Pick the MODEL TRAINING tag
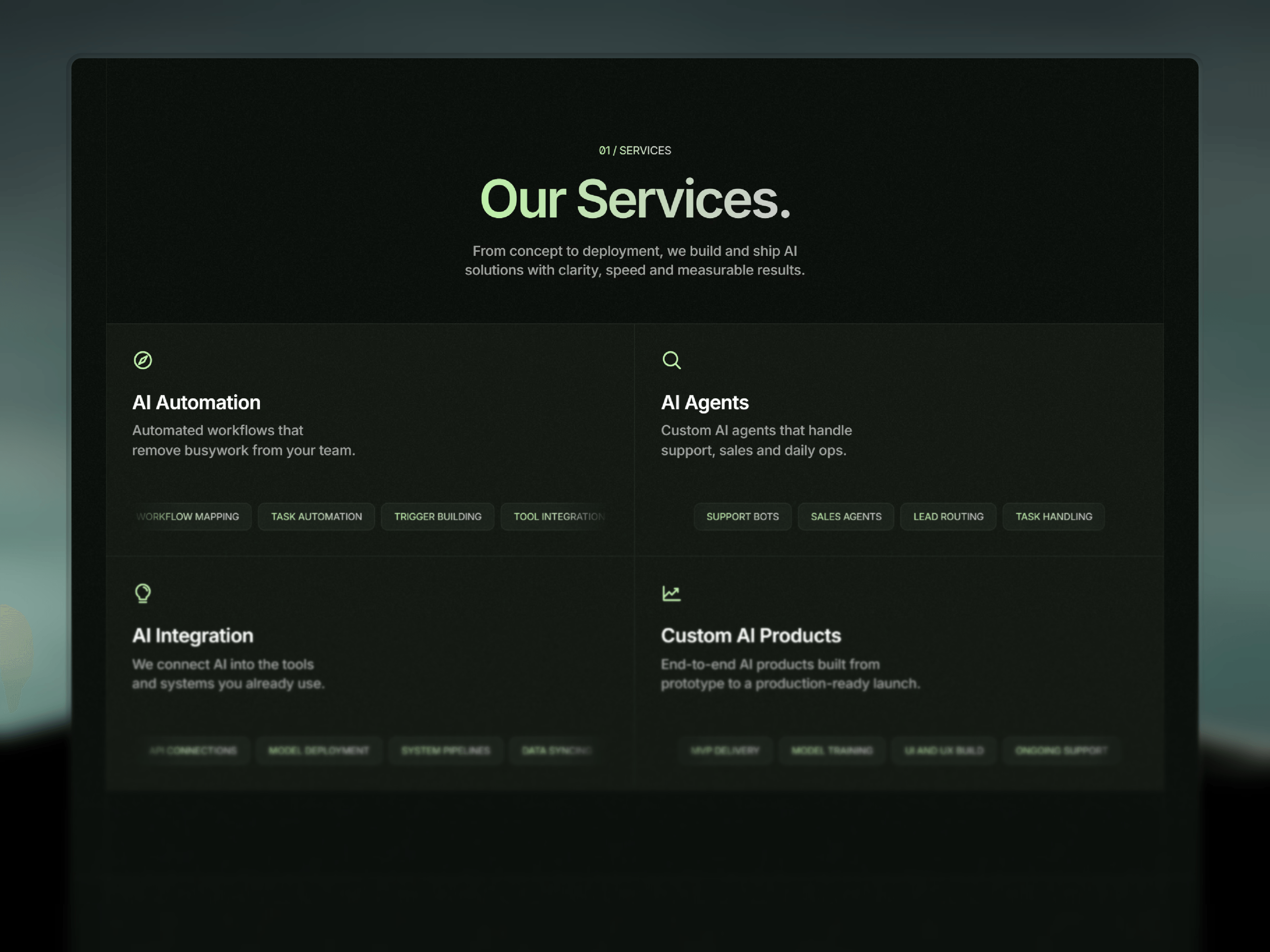The width and height of the screenshot is (1270, 952). (832, 750)
